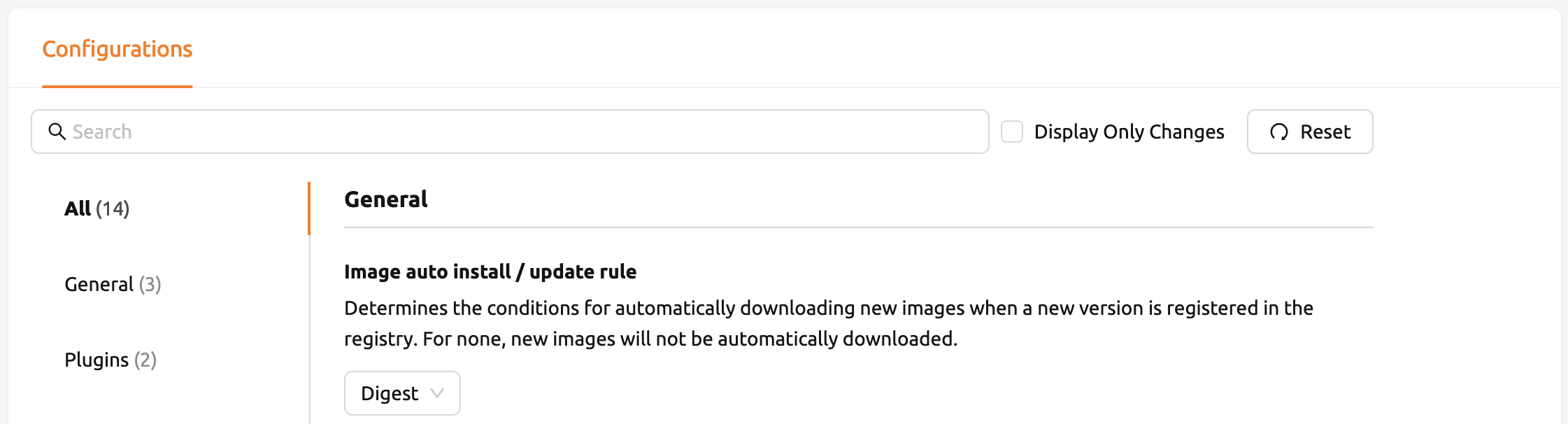Image resolution: width=1568 pixels, height=424 pixels.
Task: Click the magnifying glass search icon
Action: 57,132
